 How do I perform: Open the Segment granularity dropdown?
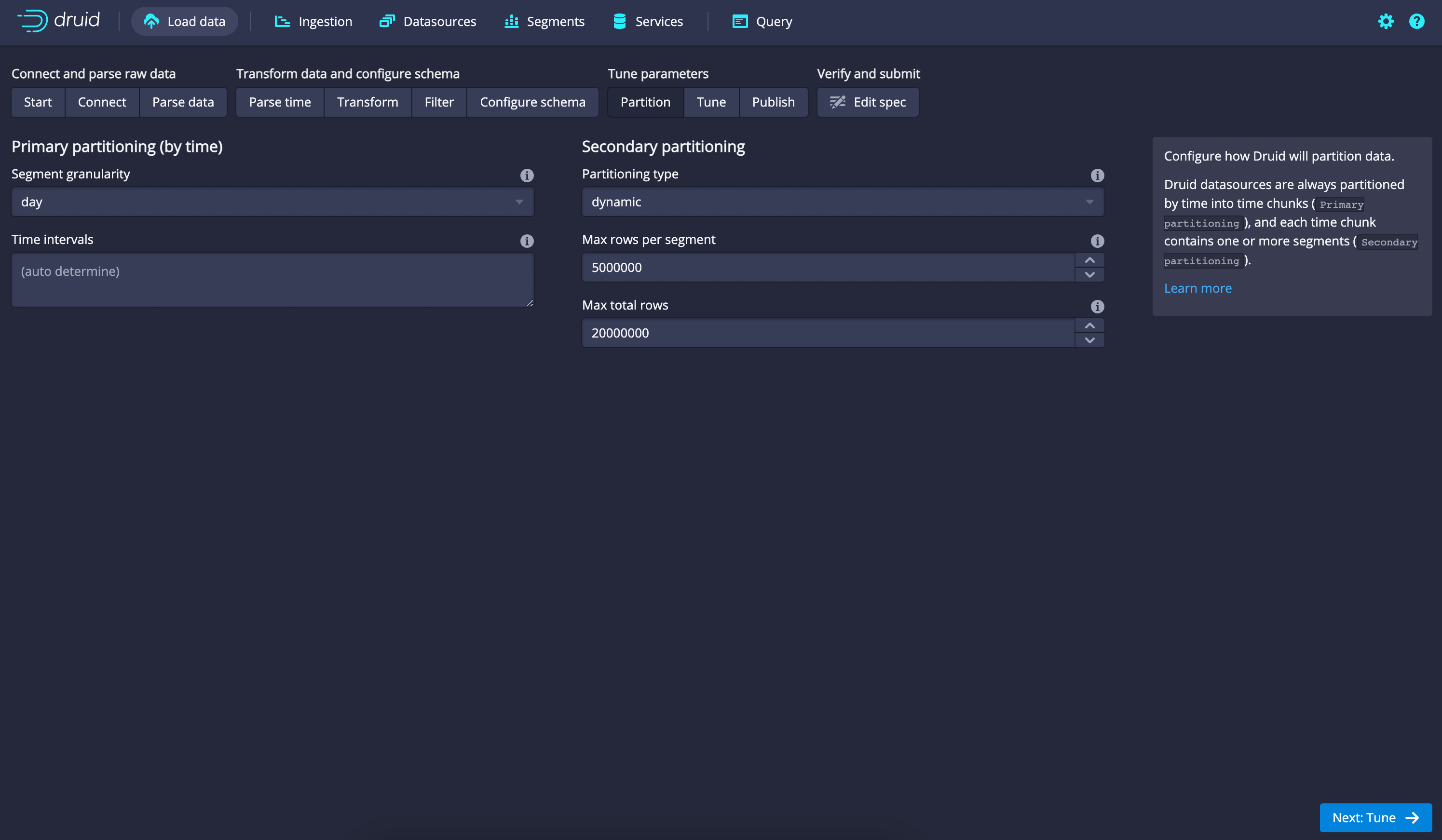point(272,202)
